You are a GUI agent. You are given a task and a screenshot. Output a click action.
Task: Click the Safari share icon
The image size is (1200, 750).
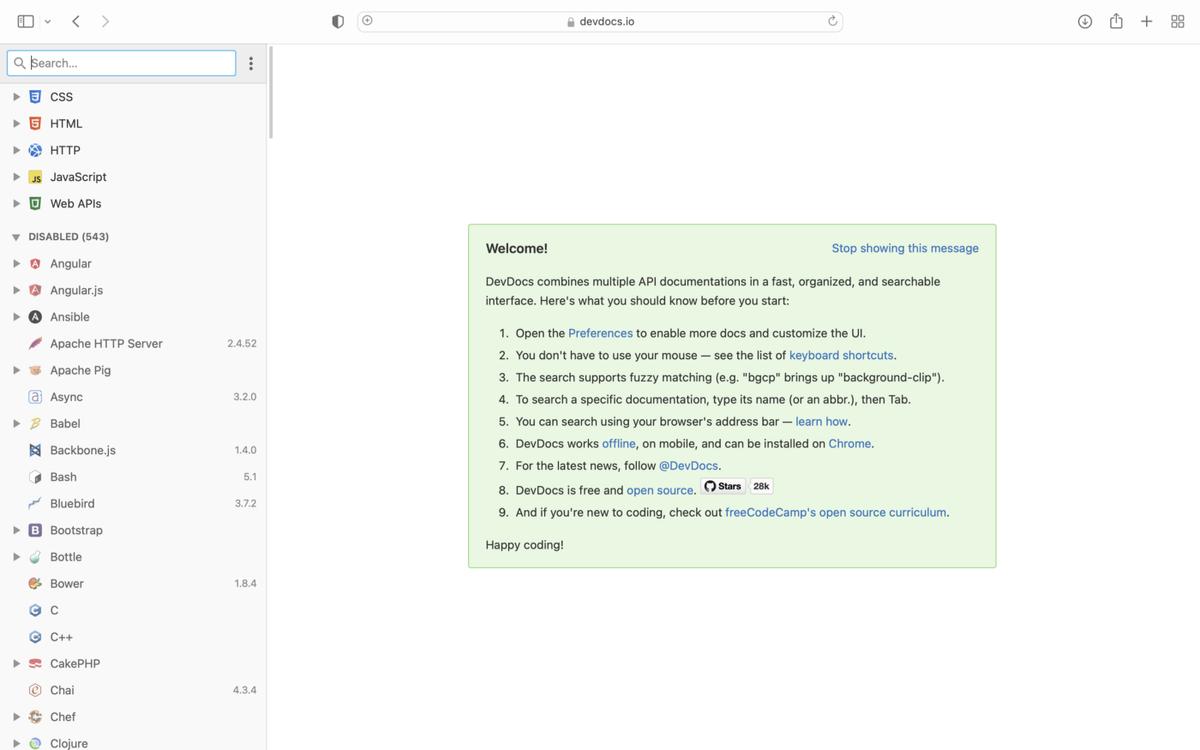(x=1116, y=21)
